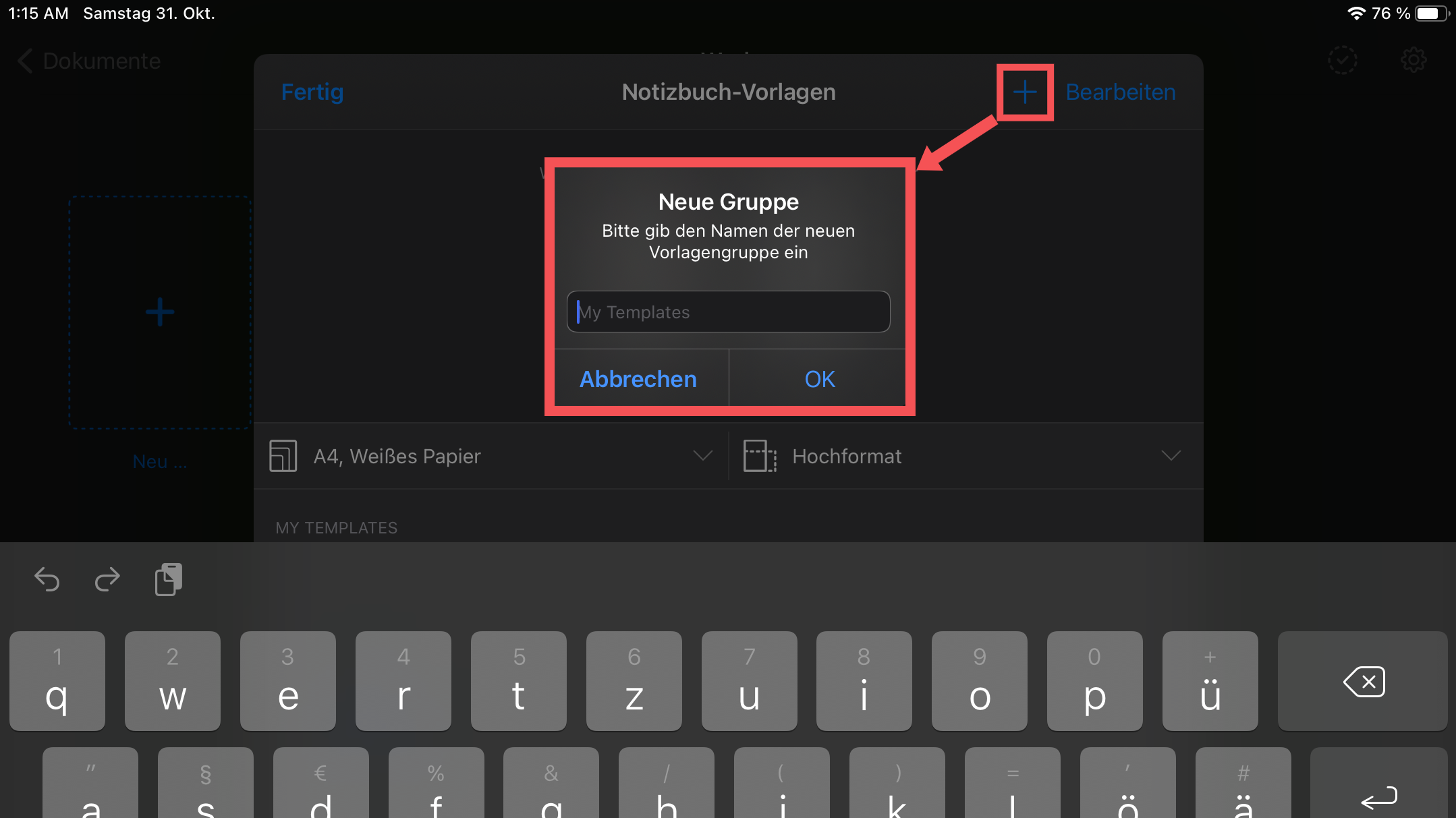Click Abbrechen in the Neue Gruppe dialog

click(x=638, y=379)
